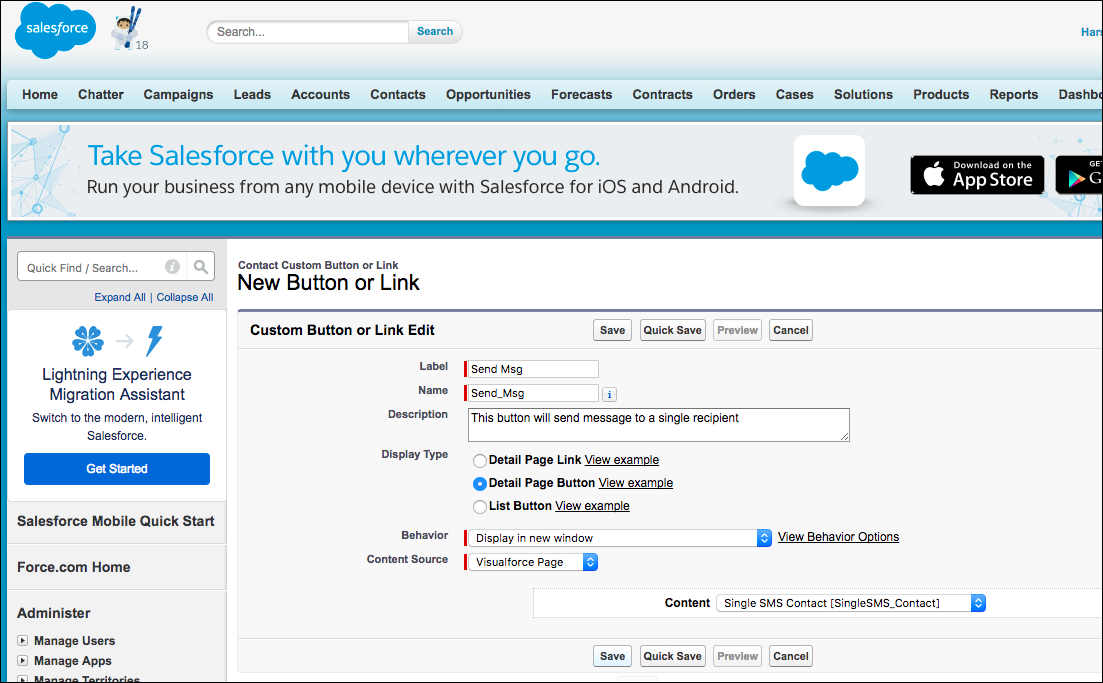Click the Description text area
This screenshot has height=683, width=1103.
click(658, 425)
